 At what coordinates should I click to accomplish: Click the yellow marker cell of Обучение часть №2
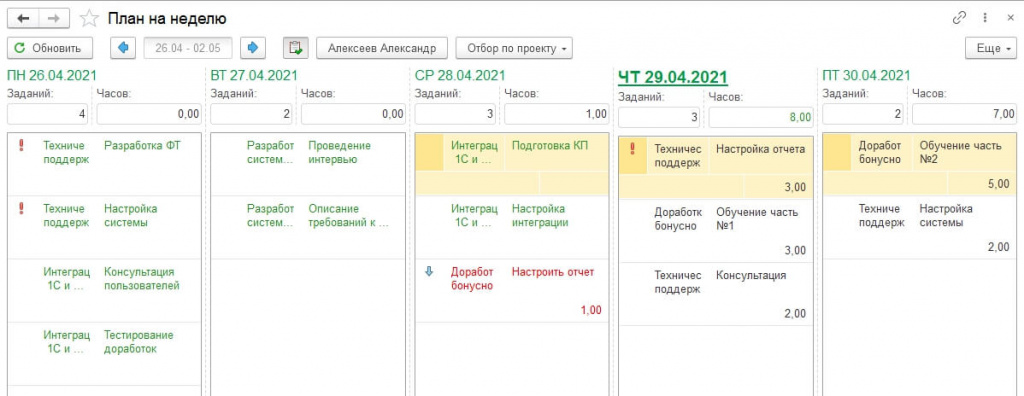837,153
